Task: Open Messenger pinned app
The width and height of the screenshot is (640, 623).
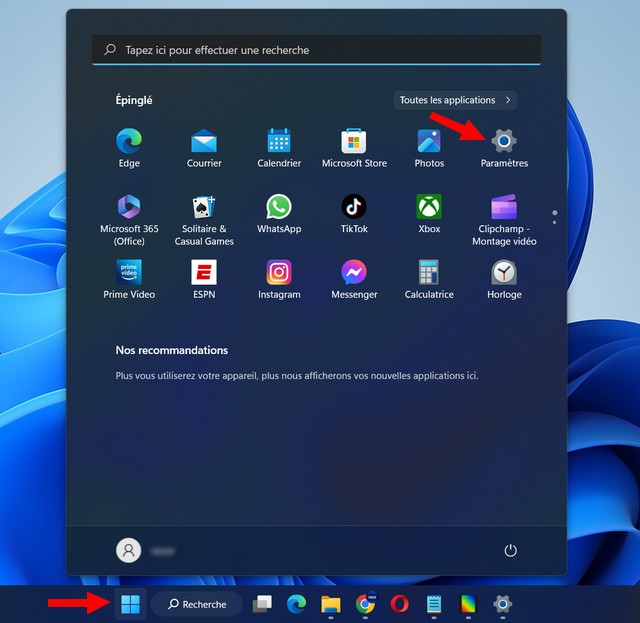Action: [x=354, y=280]
